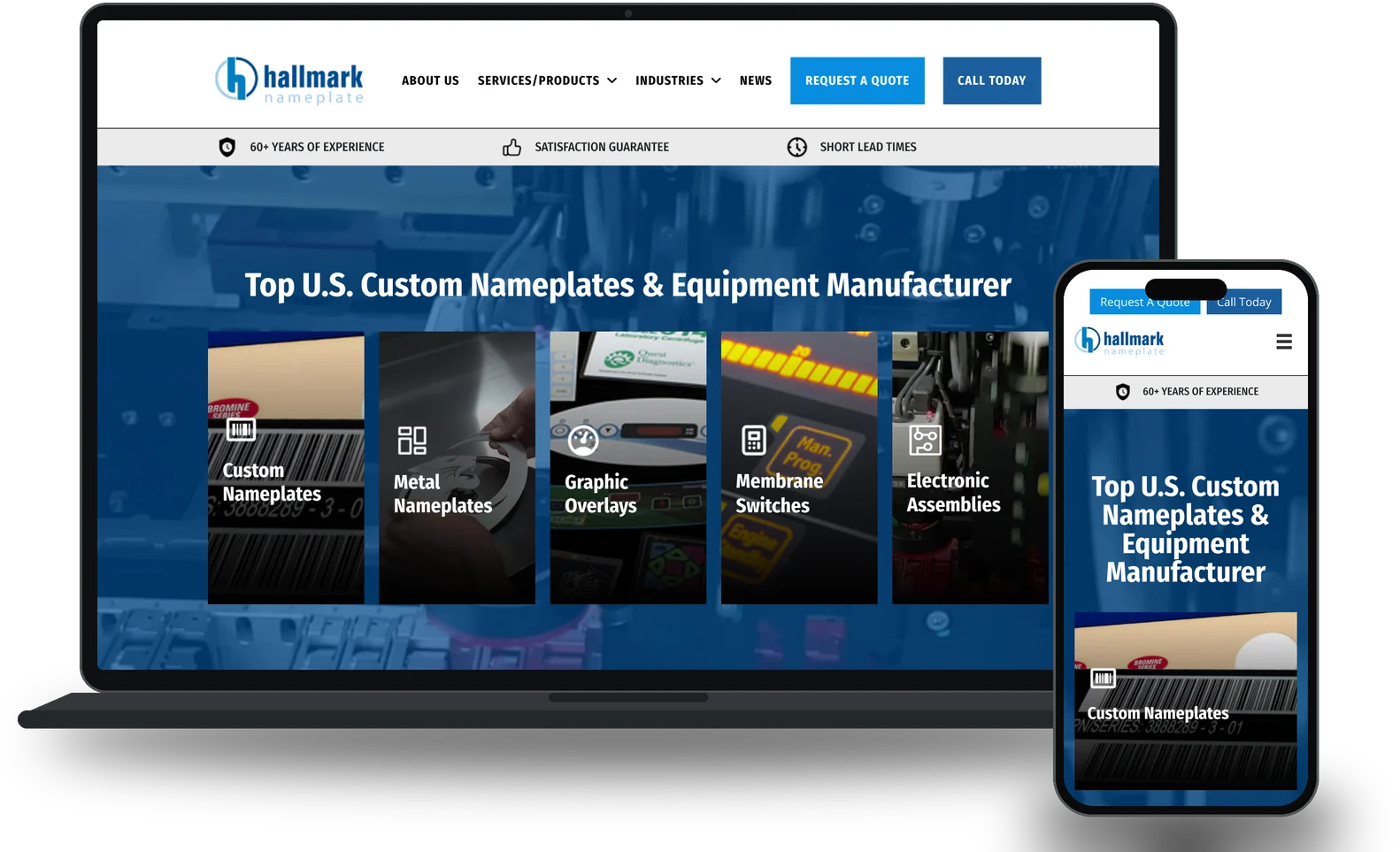Click the shield icon on the phone screen
Screen dimensions: 1400x852
tap(1123, 392)
